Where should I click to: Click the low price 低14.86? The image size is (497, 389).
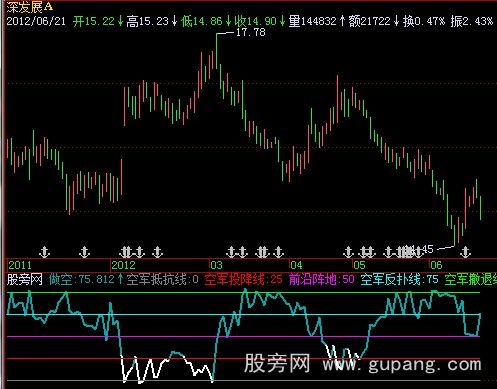point(201,21)
